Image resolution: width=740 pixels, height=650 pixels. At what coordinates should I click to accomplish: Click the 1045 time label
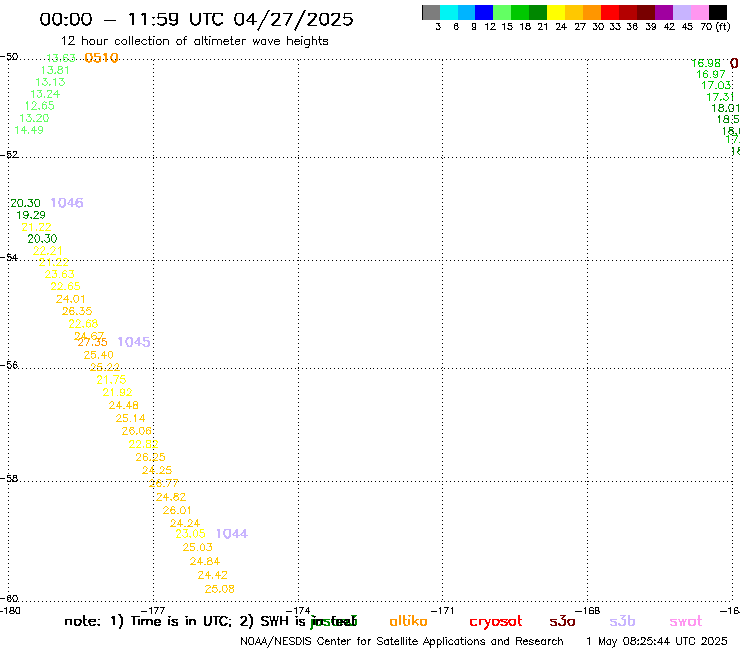click(x=134, y=342)
